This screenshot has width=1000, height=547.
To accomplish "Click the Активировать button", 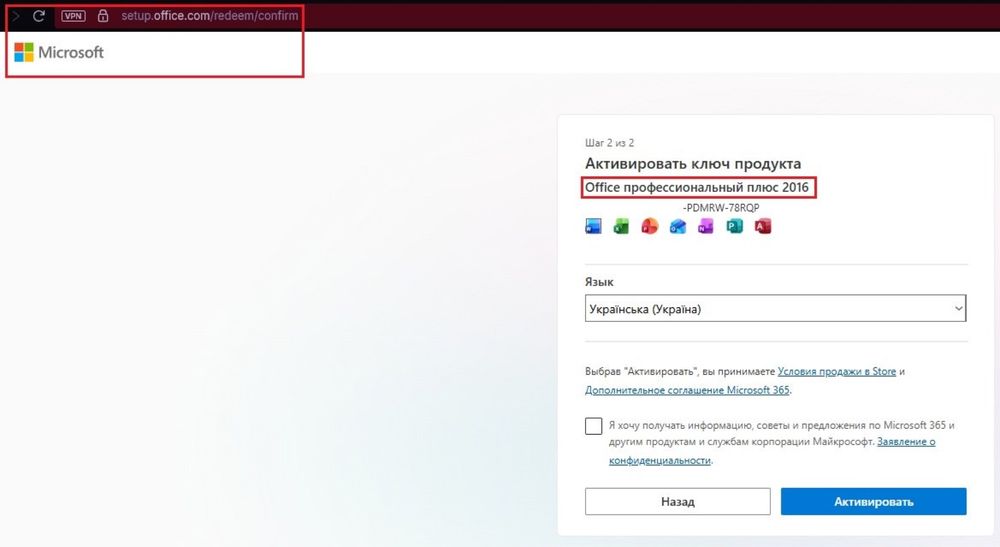I will [874, 502].
